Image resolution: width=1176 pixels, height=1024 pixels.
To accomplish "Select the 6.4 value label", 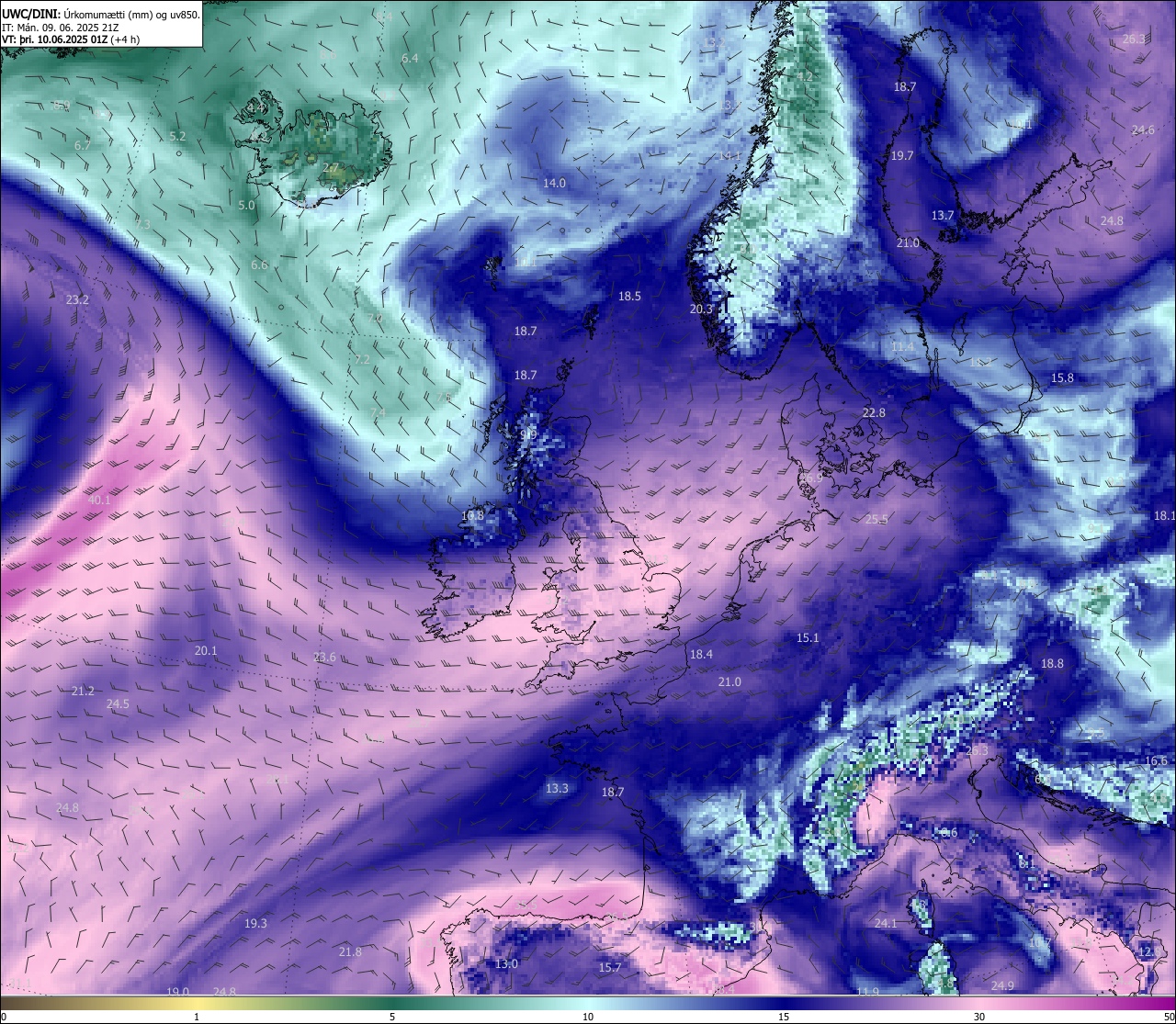I will pyautogui.click(x=410, y=58).
